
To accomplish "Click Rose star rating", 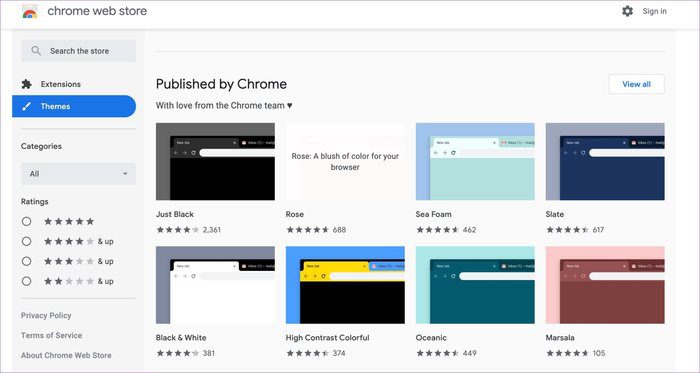I will 307,230.
